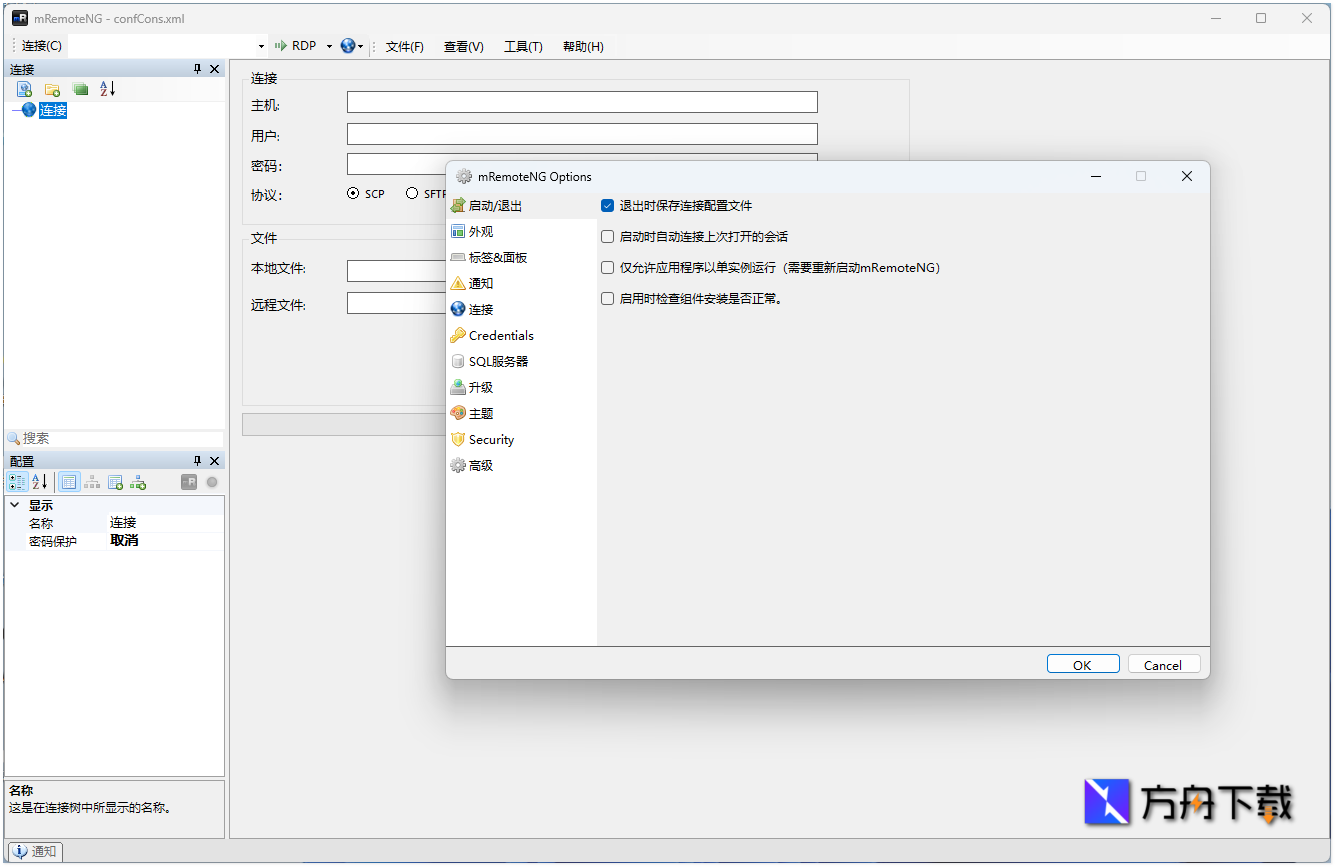Open the 帮助(H) menu
The height and width of the screenshot is (867, 1335).
click(x=583, y=47)
